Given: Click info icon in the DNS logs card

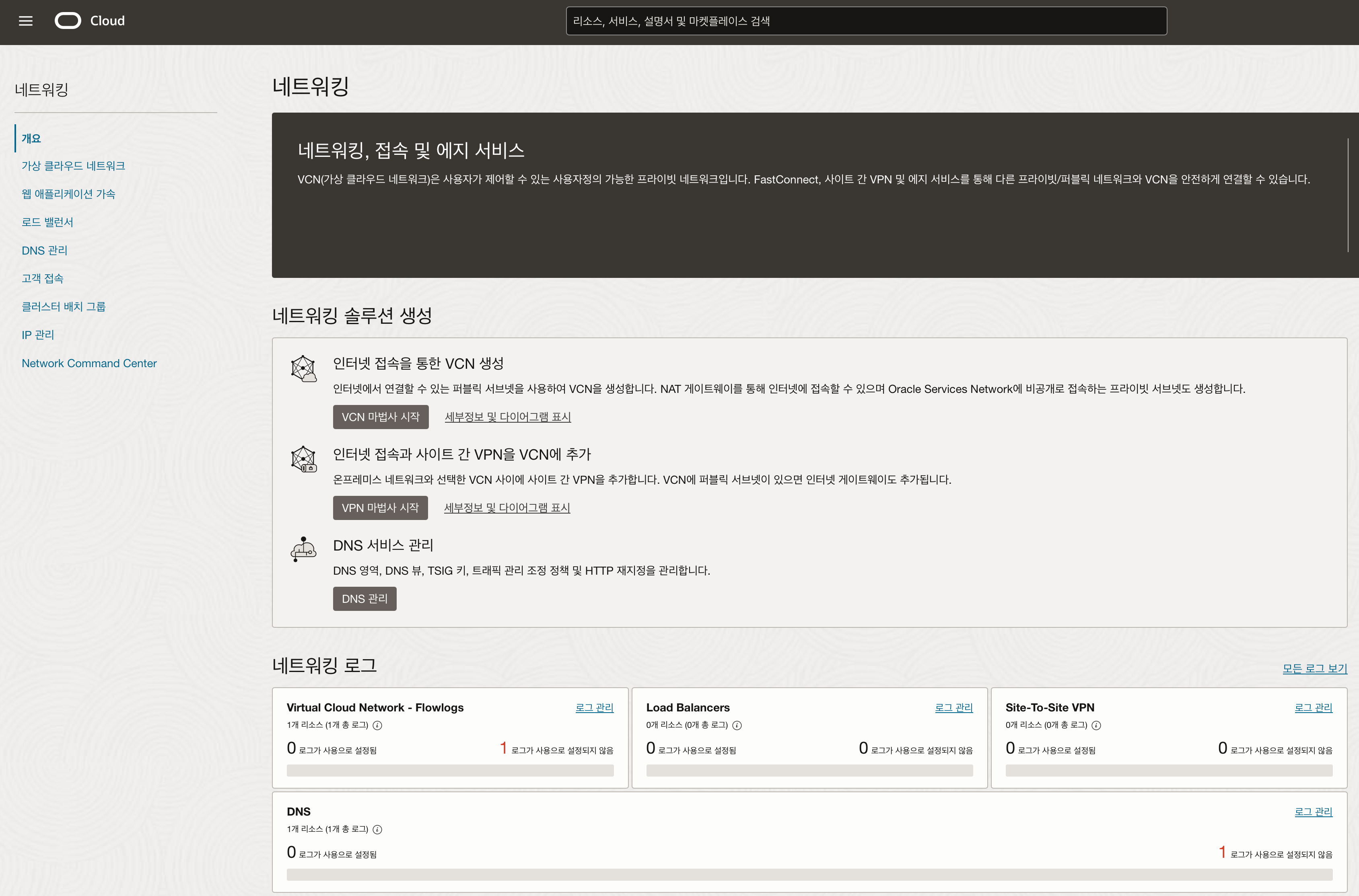Looking at the screenshot, I should [x=378, y=829].
